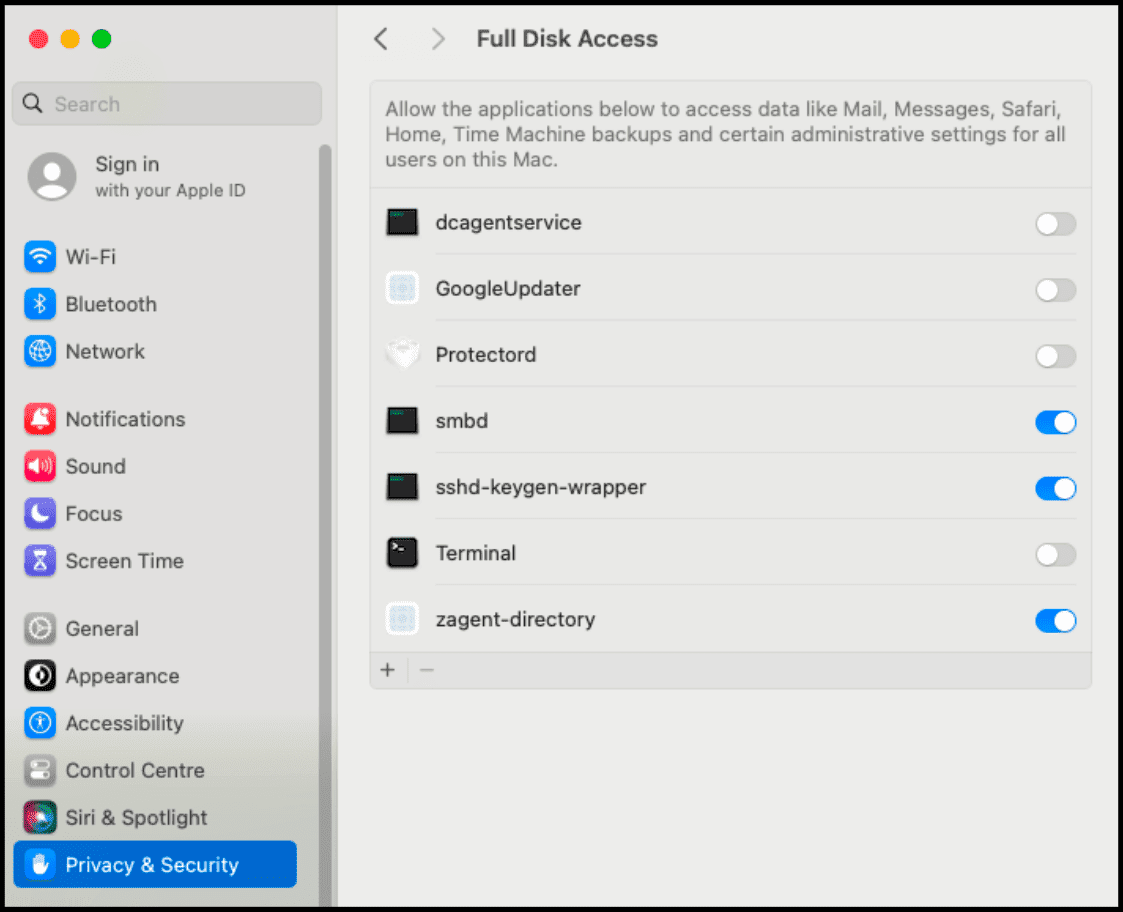
Task: Click the Accessibility icon in sidebar
Action: click(x=40, y=723)
